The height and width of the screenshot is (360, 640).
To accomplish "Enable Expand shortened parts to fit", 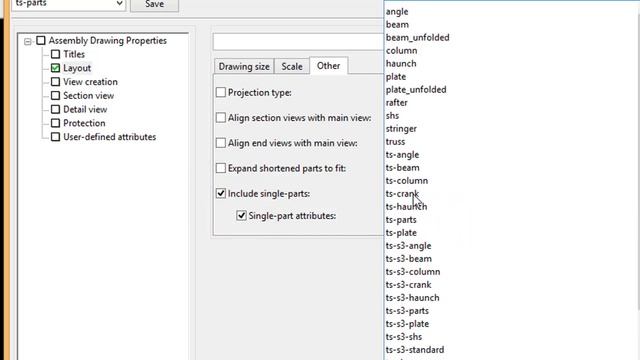I will [x=221, y=168].
